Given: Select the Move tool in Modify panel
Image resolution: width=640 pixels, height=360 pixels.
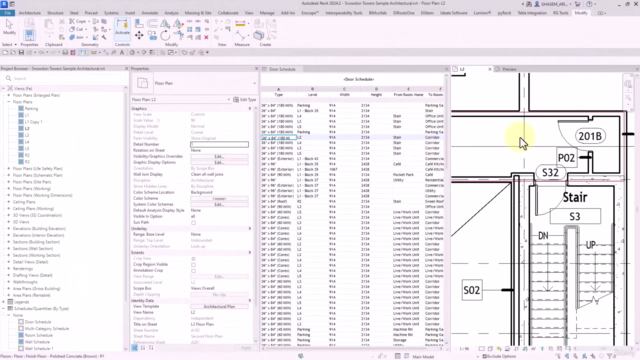Looking at the screenshot, I should pyautogui.click(x=139, y=36).
